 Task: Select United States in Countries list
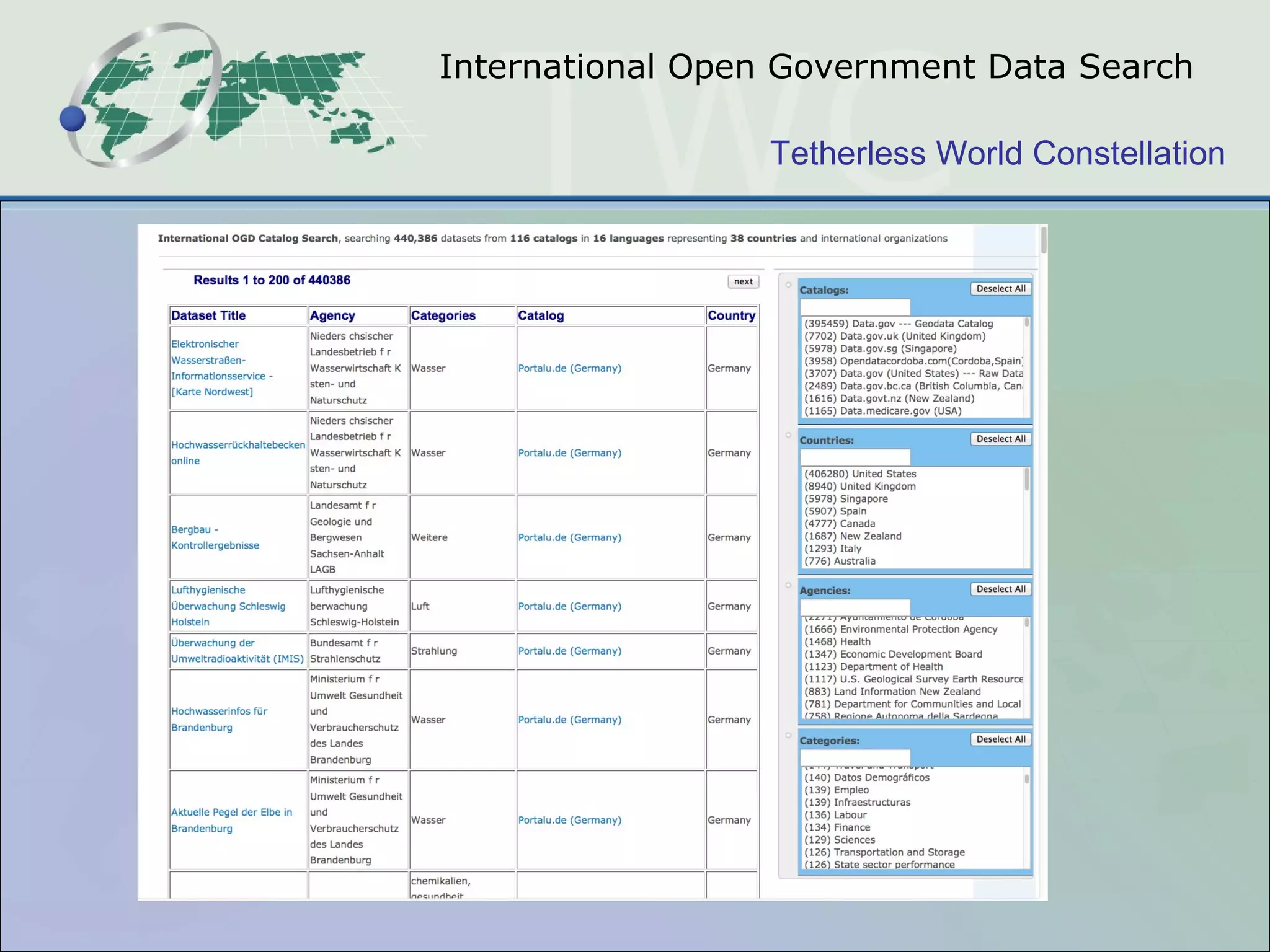pyautogui.click(x=859, y=474)
